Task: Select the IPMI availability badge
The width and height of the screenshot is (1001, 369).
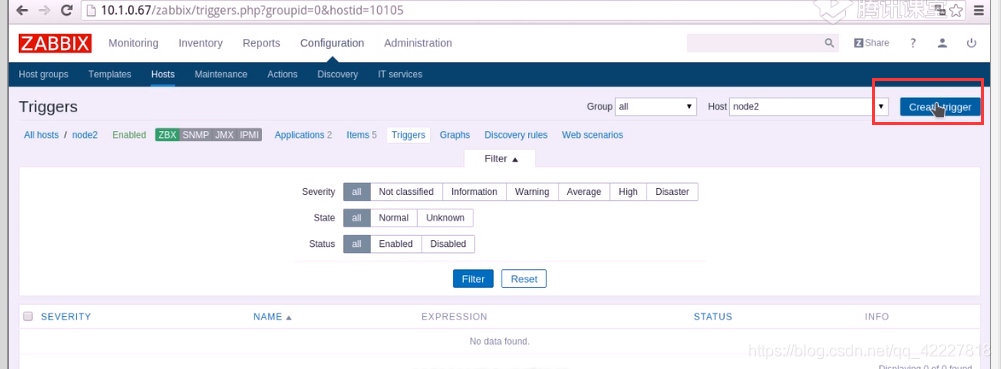Action: [x=250, y=135]
